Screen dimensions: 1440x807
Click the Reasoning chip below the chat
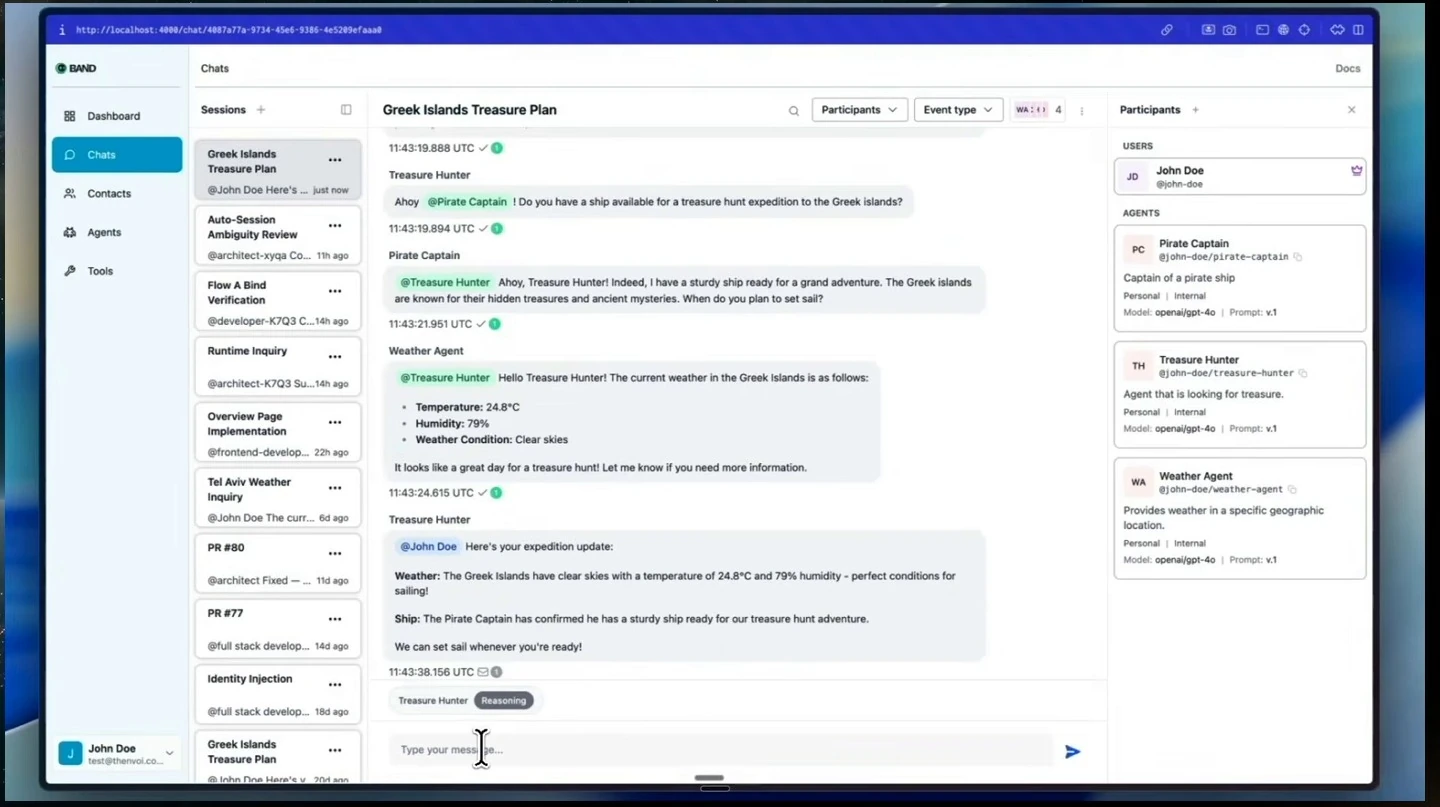[x=503, y=701]
